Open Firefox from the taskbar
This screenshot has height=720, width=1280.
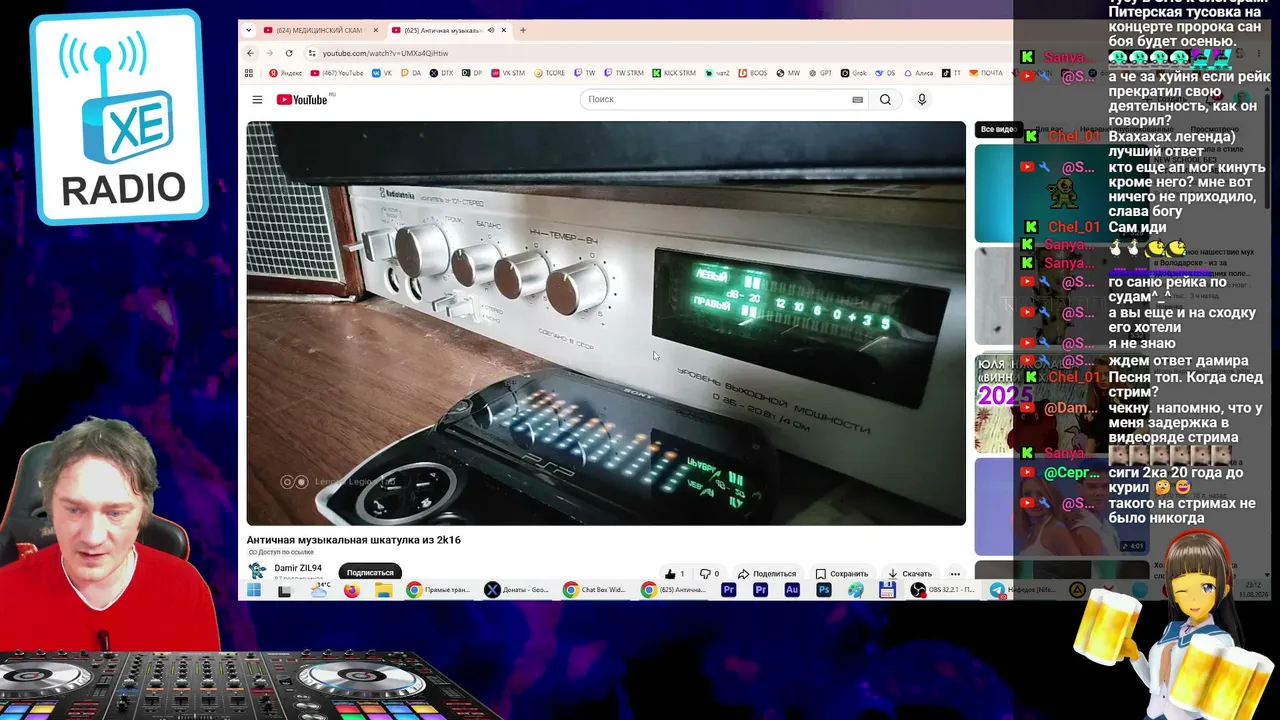[351, 591]
